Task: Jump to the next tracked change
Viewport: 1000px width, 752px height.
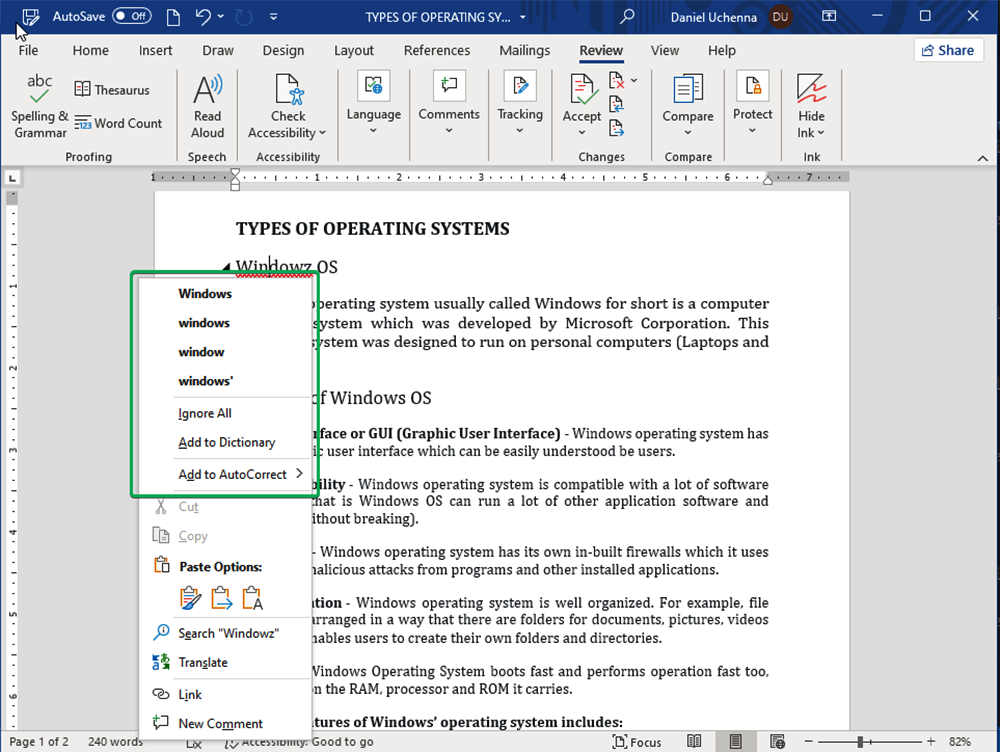Action: 615,126
